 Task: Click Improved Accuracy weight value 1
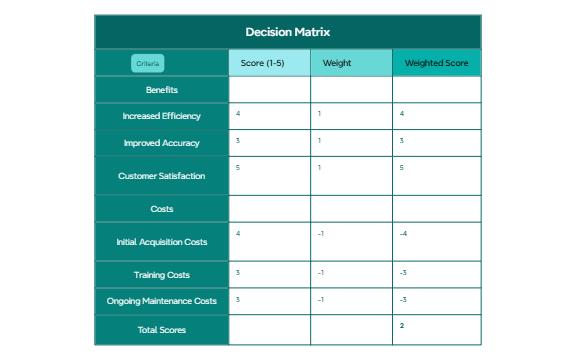[319, 140]
